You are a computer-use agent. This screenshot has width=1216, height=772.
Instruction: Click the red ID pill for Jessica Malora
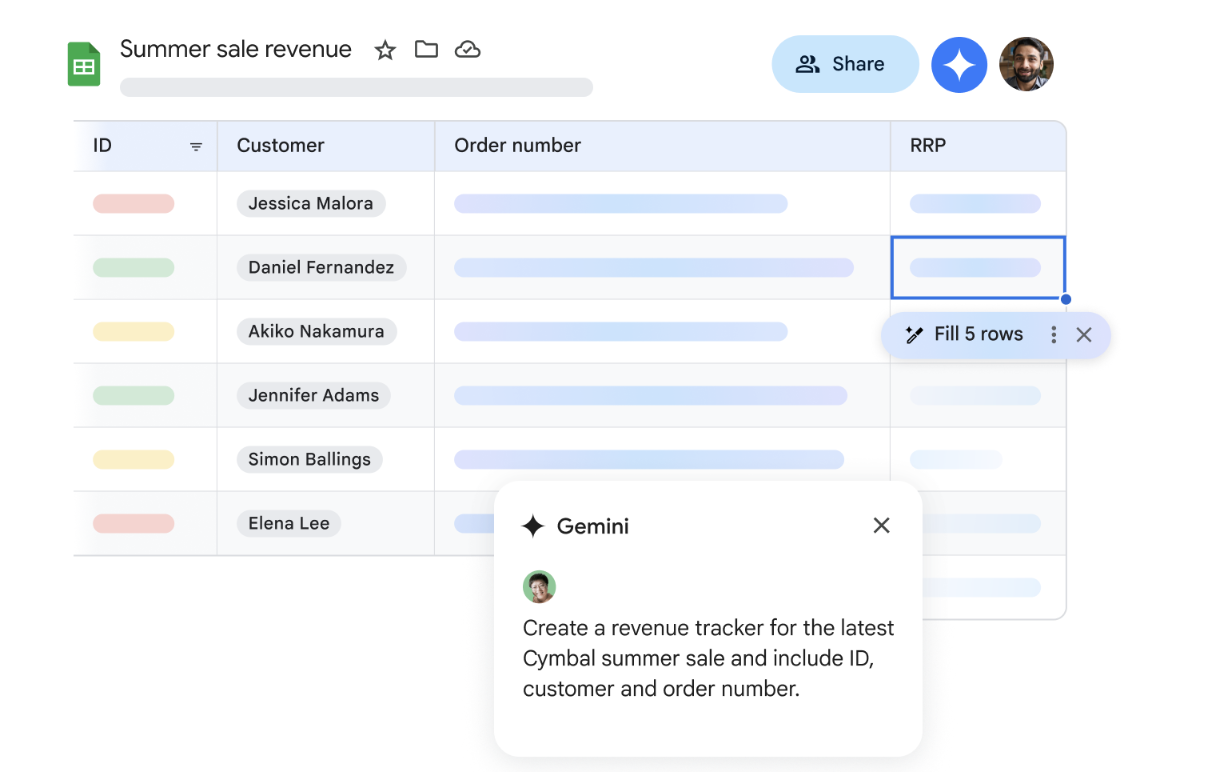pyautogui.click(x=133, y=204)
